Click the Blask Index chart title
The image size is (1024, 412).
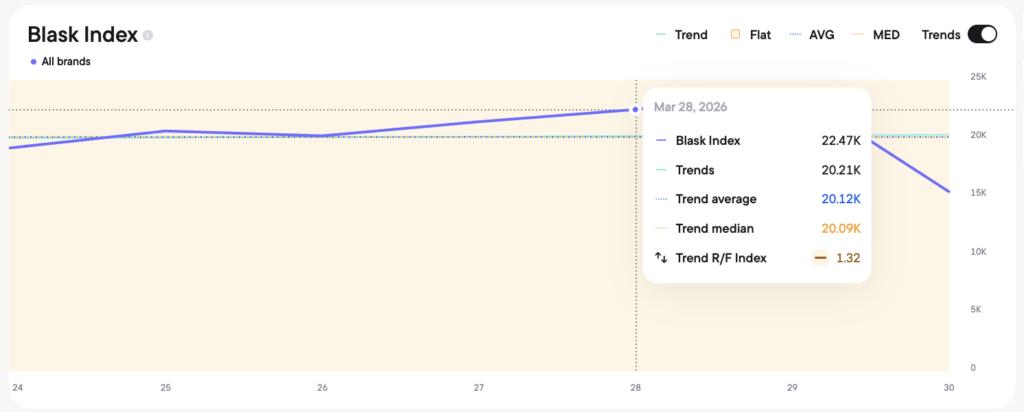pos(82,35)
